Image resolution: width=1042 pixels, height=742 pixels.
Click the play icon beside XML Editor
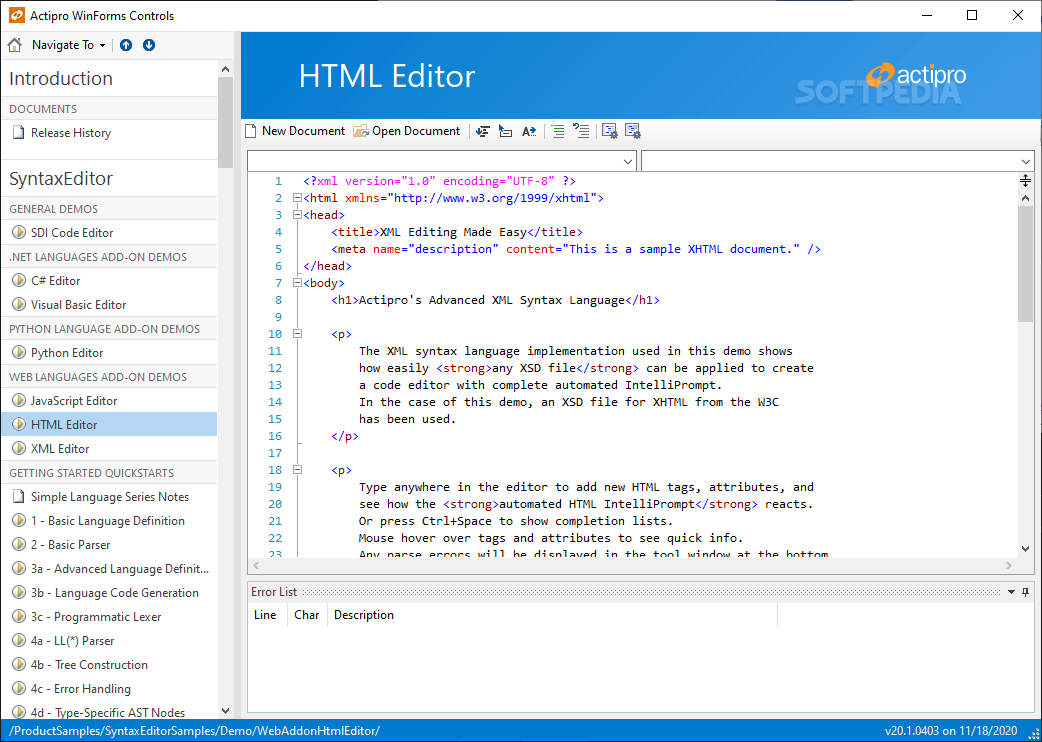[19, 448]
